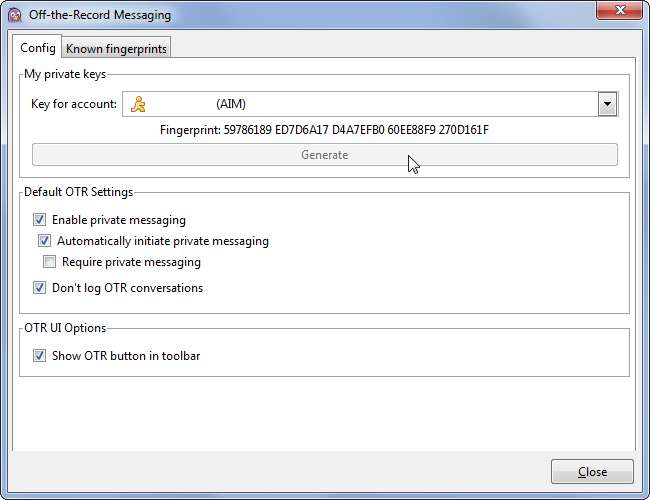Toggle Don't log OTR conversations
This screenshot has height=500, width=650.
40,288
